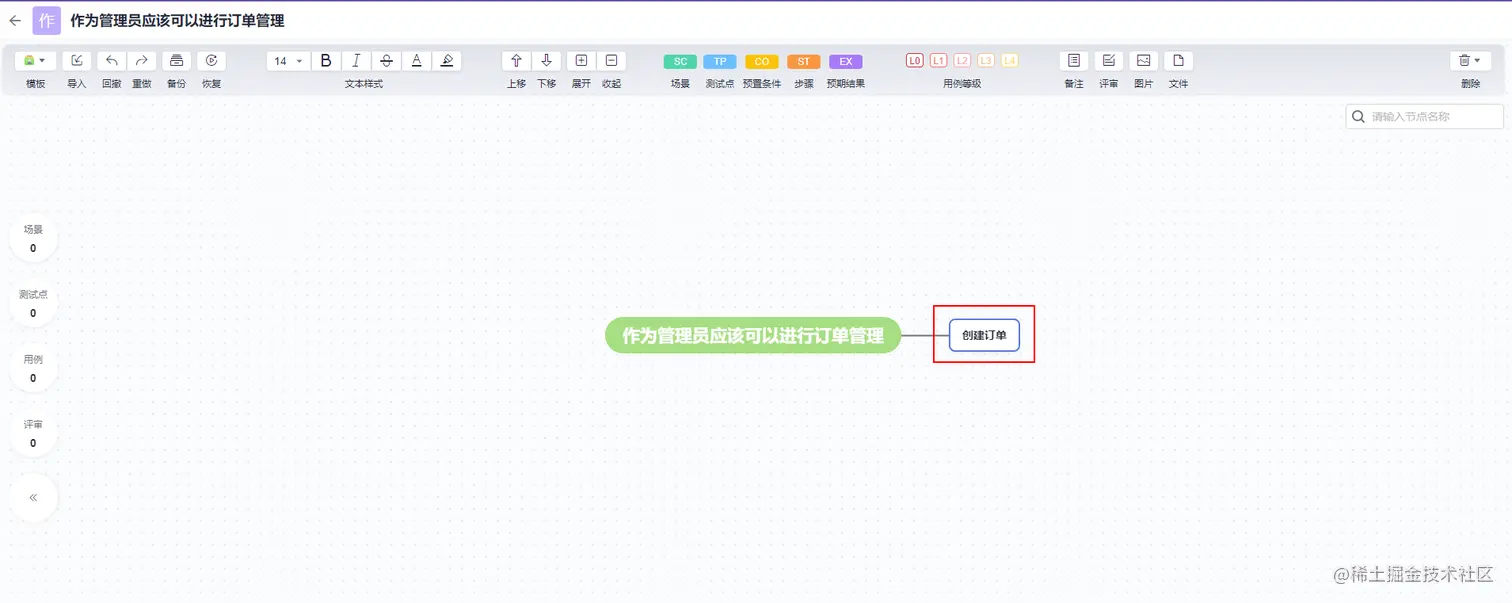The image size is (1512, 603).
Task: Move node down with 下移 arrow
Action: point(546,61)
